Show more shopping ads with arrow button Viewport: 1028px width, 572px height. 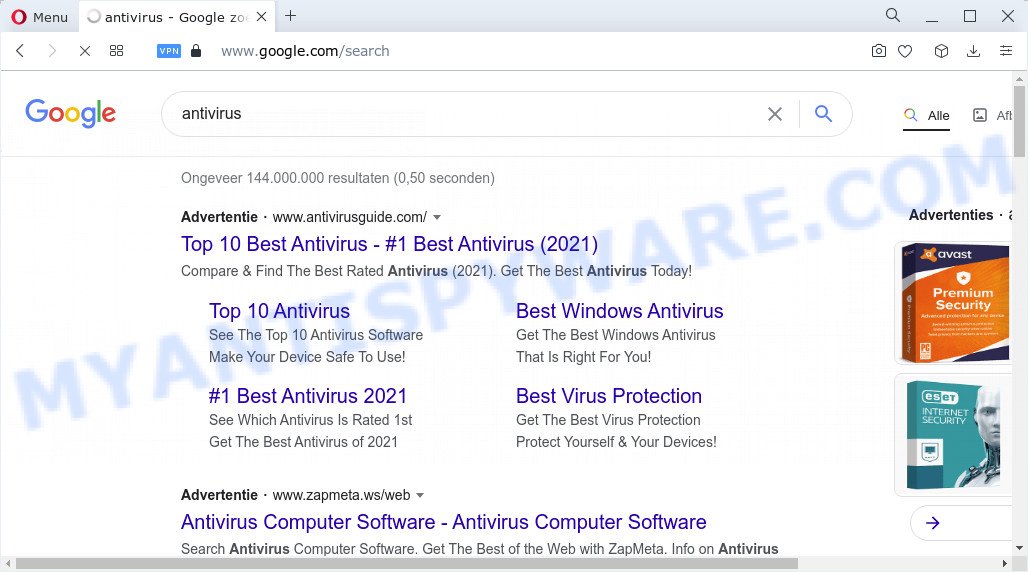[x=933, y=523]
